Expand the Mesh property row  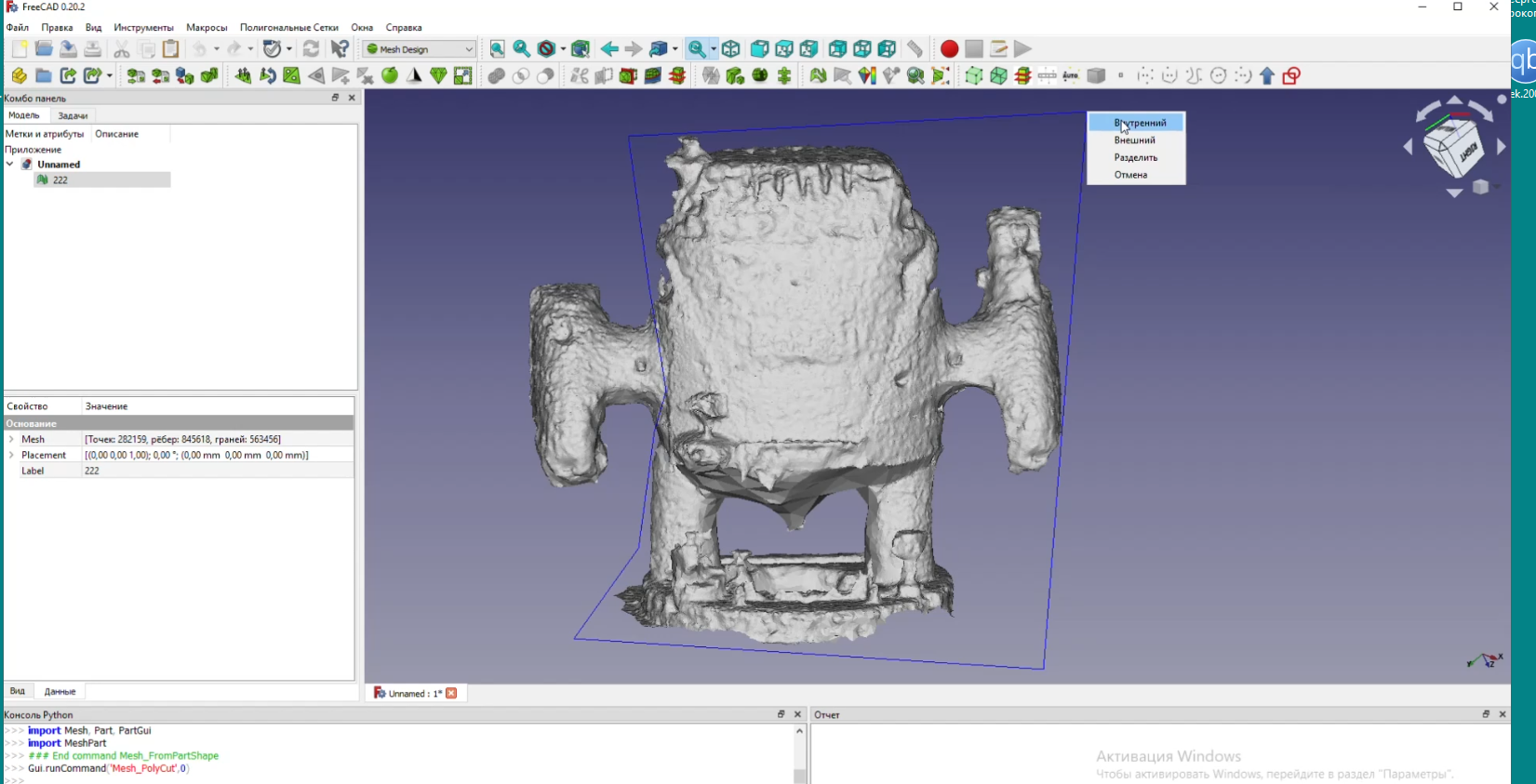click(x=11, y=439)
